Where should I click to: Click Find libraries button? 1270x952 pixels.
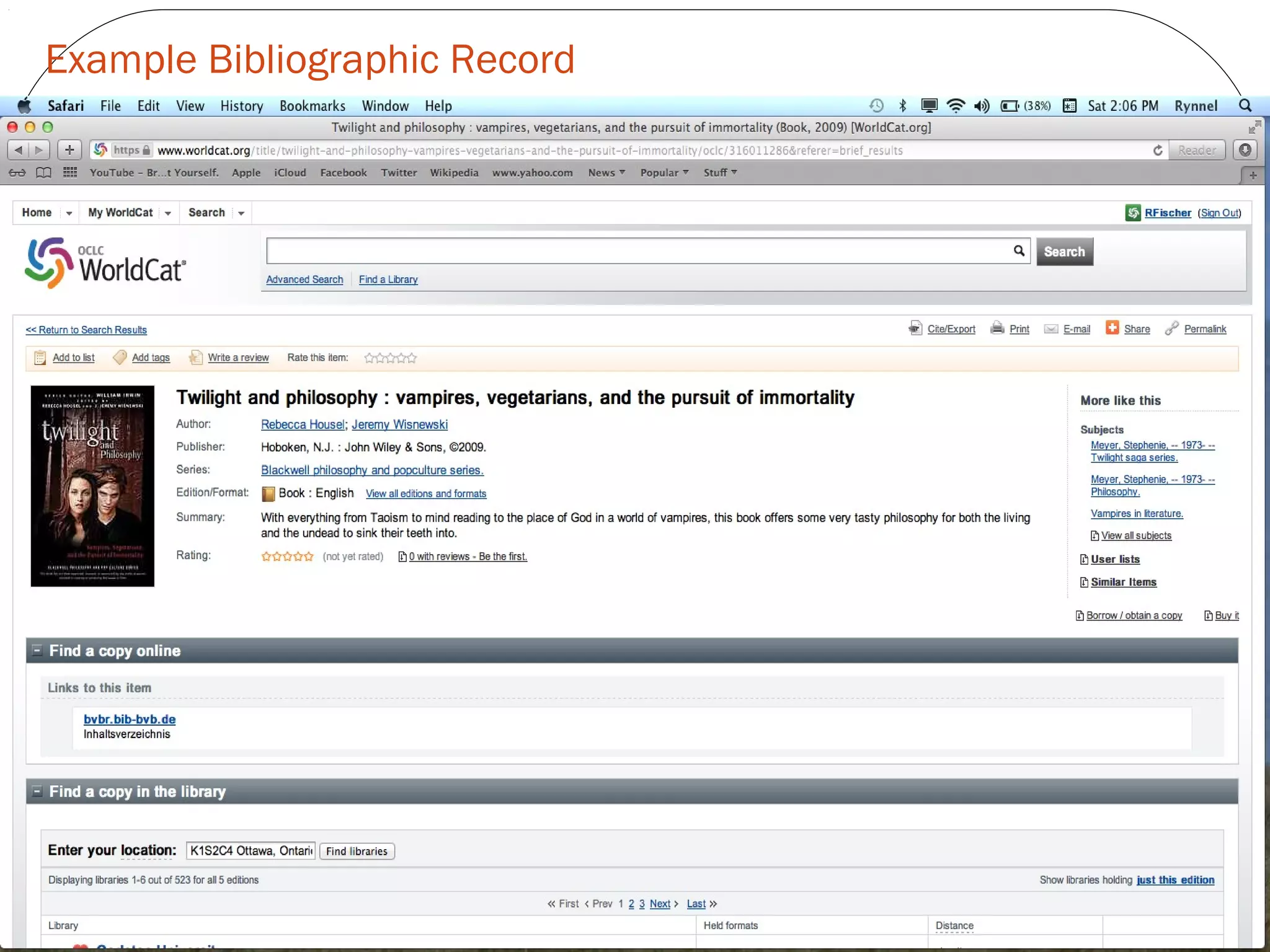pos(357,851)
